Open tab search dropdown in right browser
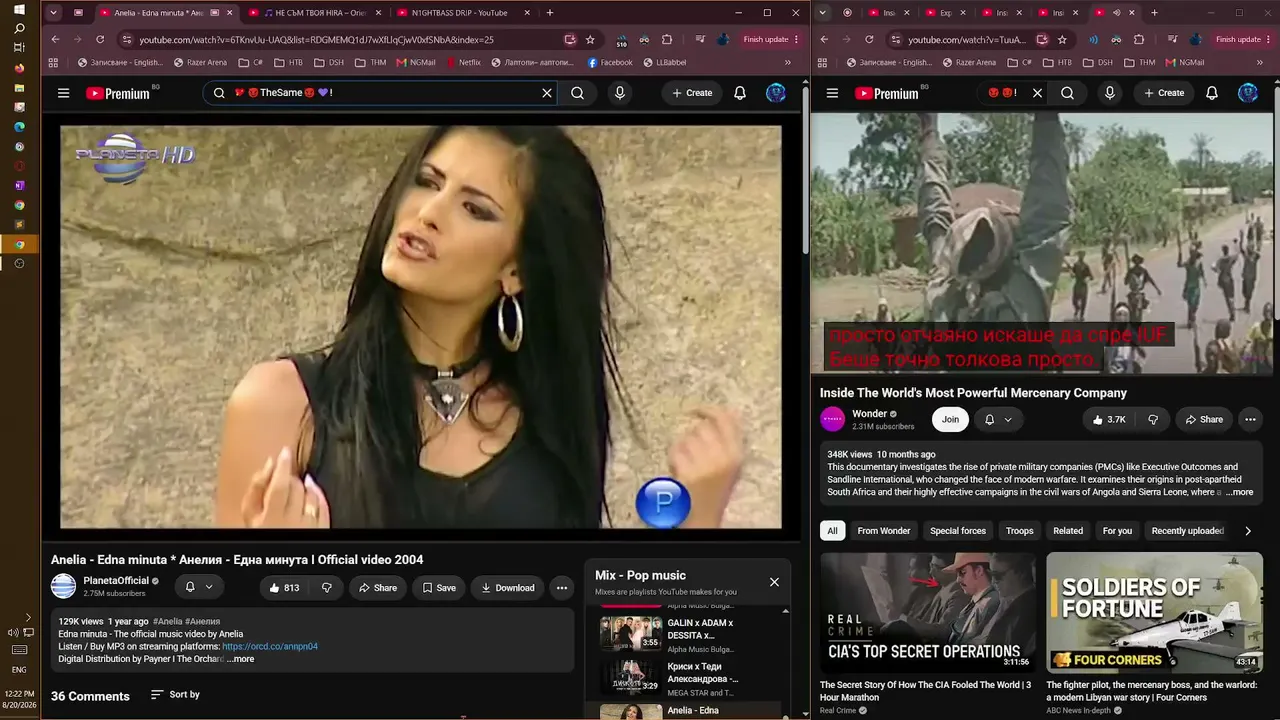1280x720 pixels. [x=822, y=13]
